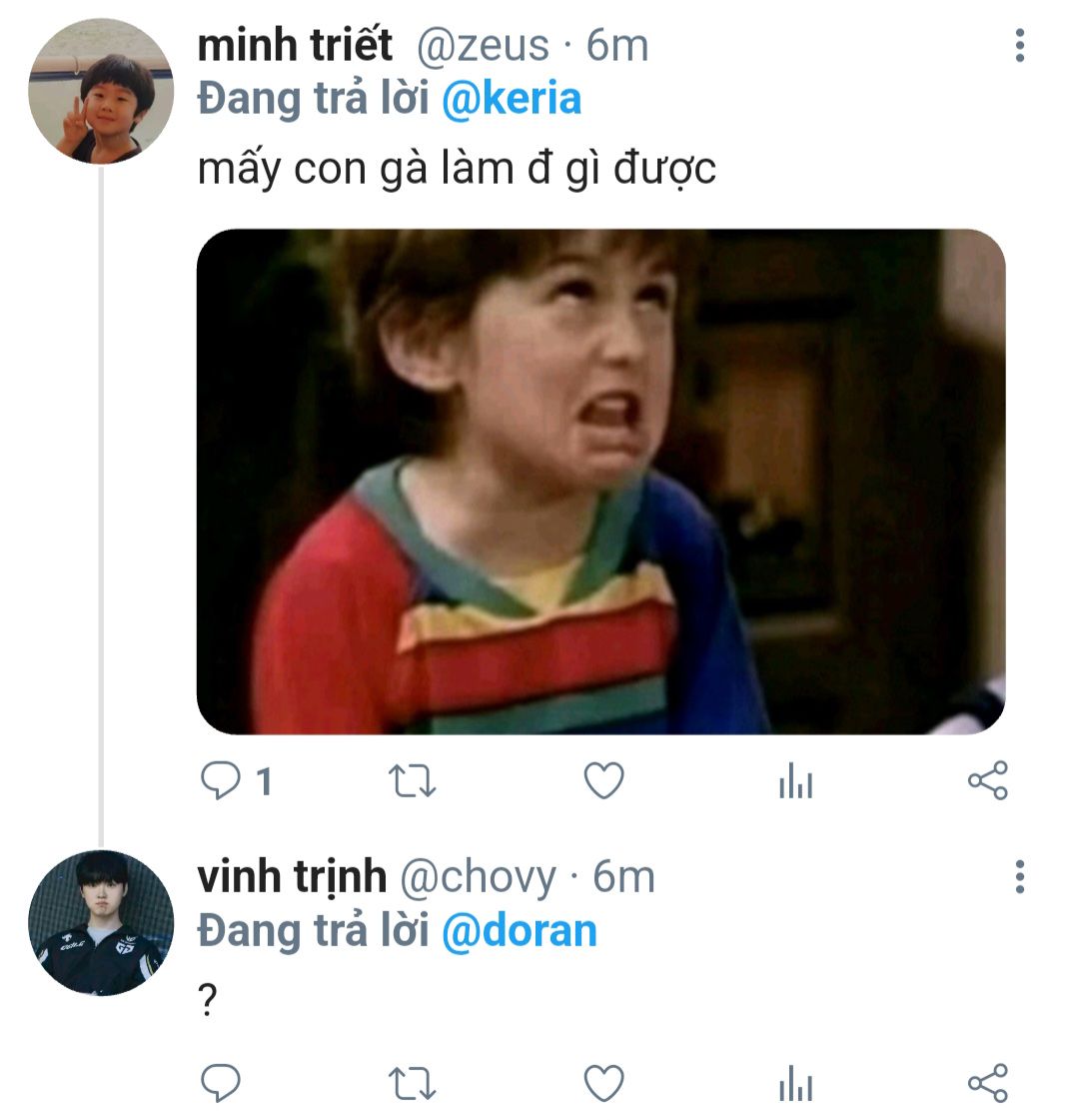Share vinh trịnh's tweet
The image size is (1079, 1120).
(x=988, y=1083)
